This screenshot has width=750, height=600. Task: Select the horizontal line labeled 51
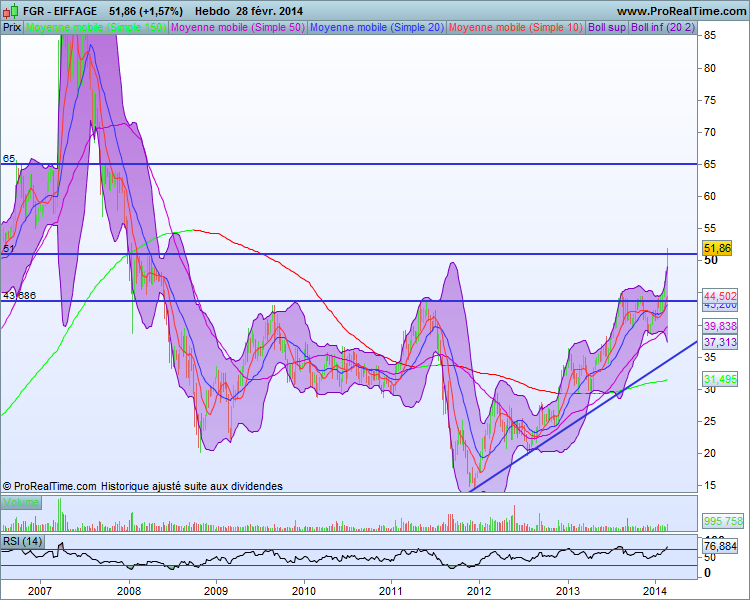[x=349, y=254]
